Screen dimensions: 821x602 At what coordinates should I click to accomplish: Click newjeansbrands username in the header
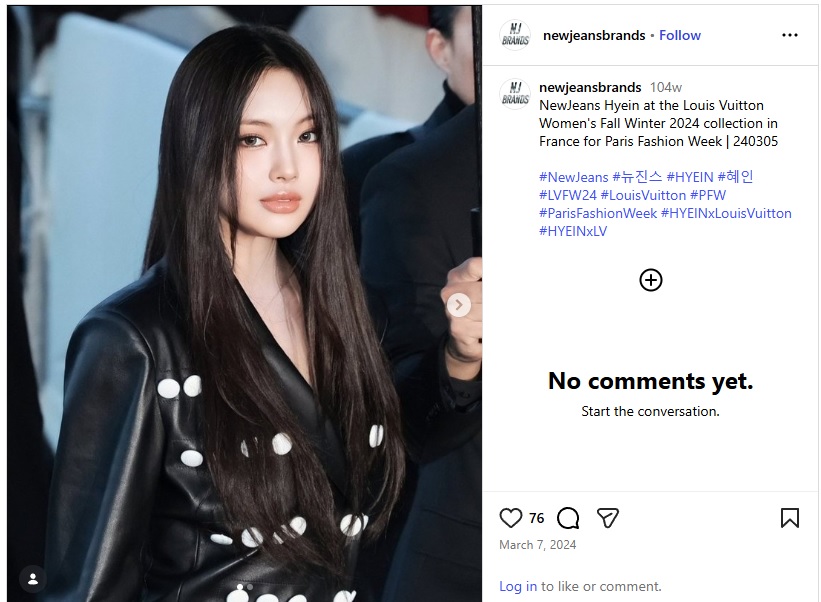point(594,35)
